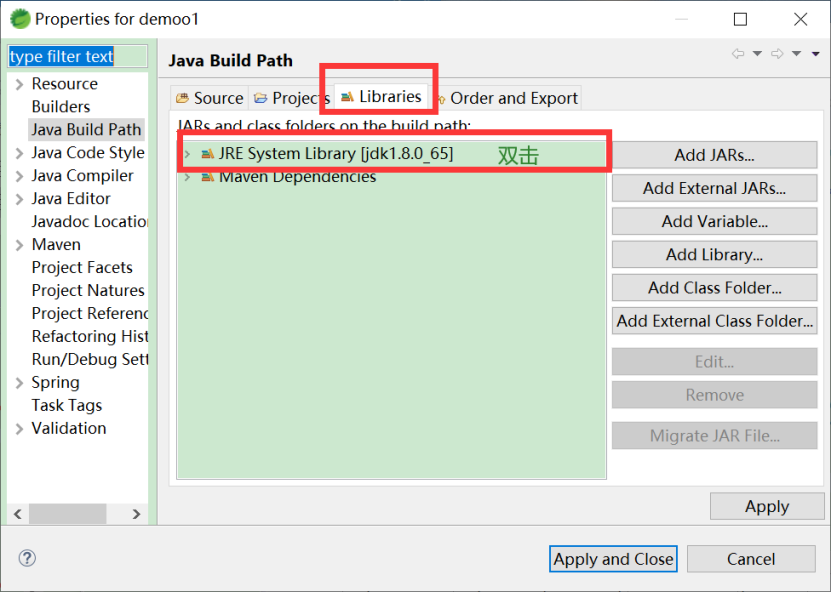The height and width of the screenshot is (593, 831).
Task: Expand the Maven category
Action: point(20,245)
